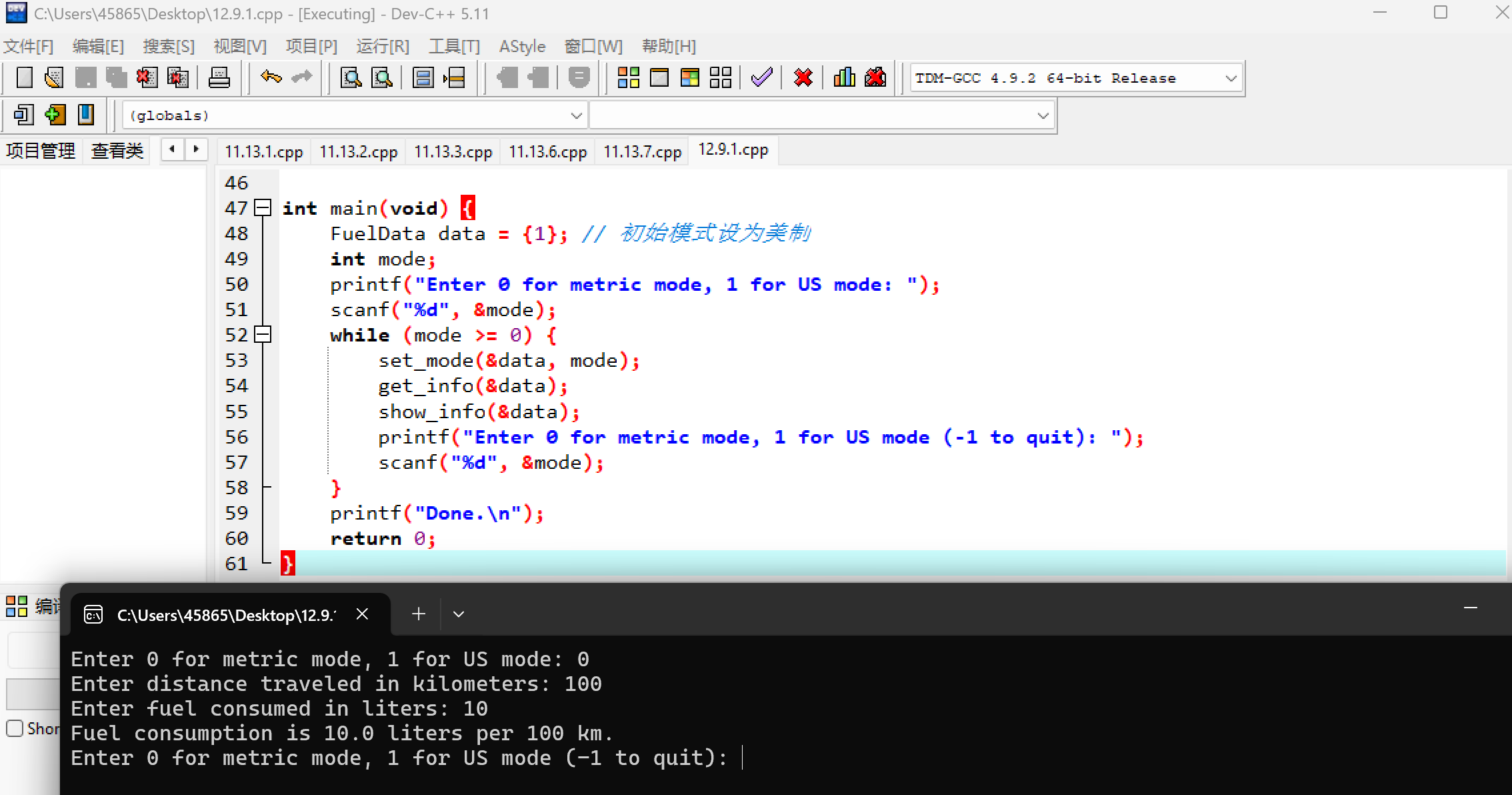Screen dimensions: 1512x795
Task: Tick the Shorten checkbox in compiler panel
Action: point(15,728)
